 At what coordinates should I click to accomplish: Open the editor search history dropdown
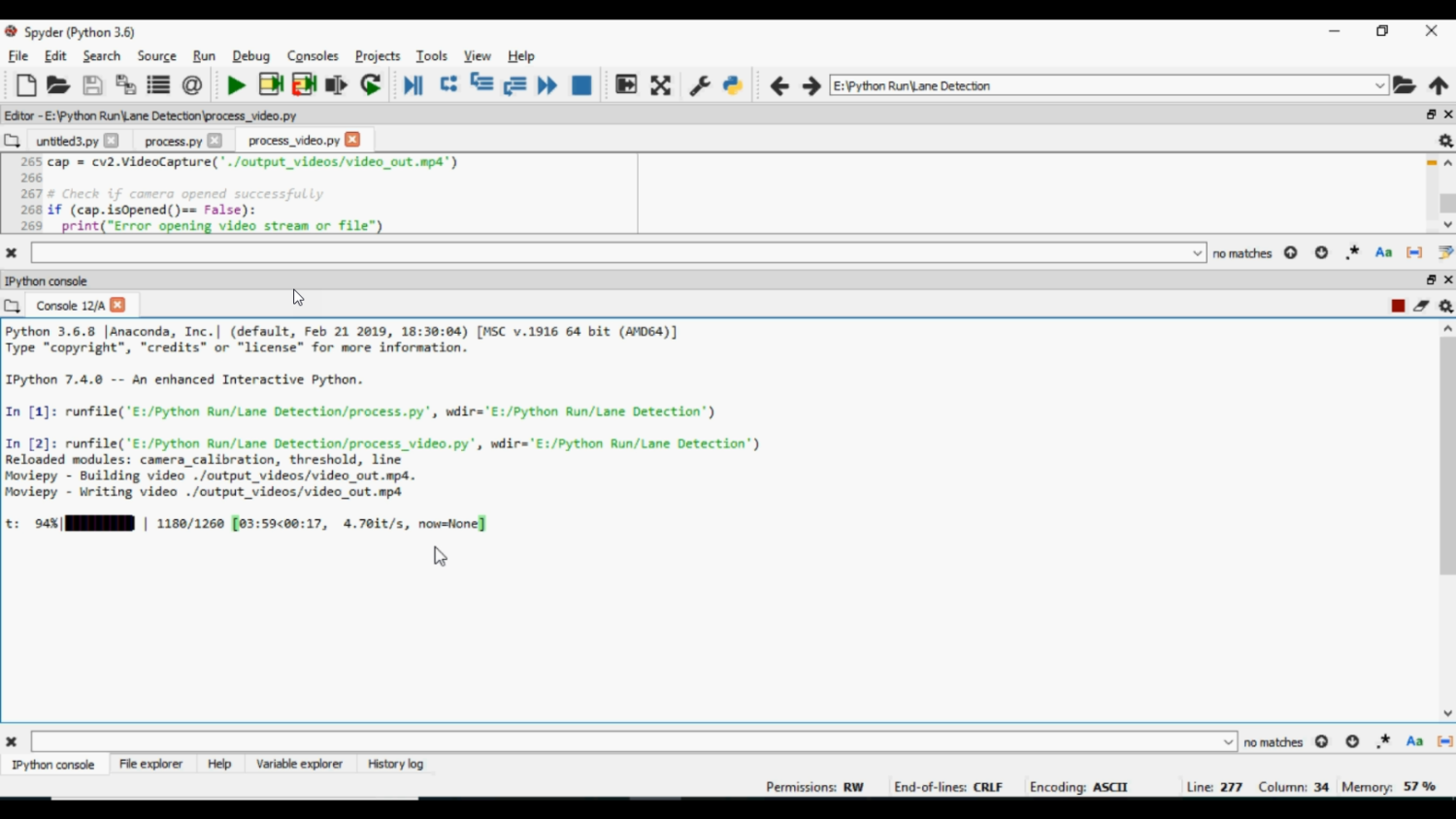pyautogui.click(x=1197, y=253)
